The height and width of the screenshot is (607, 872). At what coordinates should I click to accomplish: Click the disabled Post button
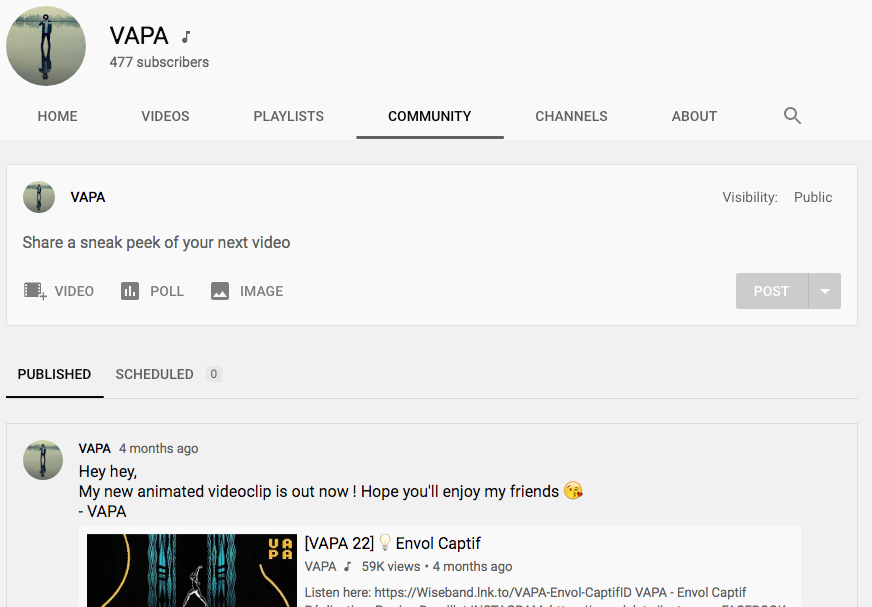click(x=772, y=291)
